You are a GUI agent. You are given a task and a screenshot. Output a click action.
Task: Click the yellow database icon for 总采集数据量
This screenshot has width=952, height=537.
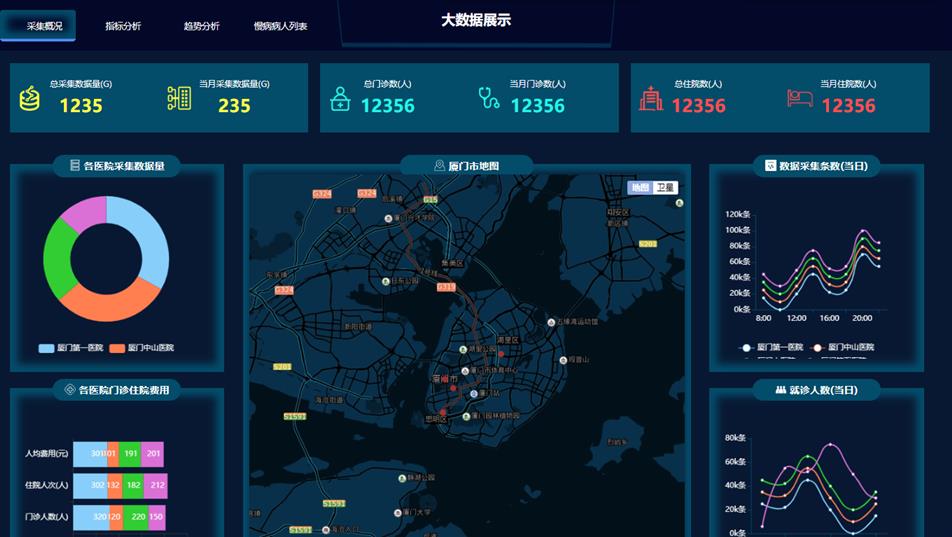[x=30, y=99]
